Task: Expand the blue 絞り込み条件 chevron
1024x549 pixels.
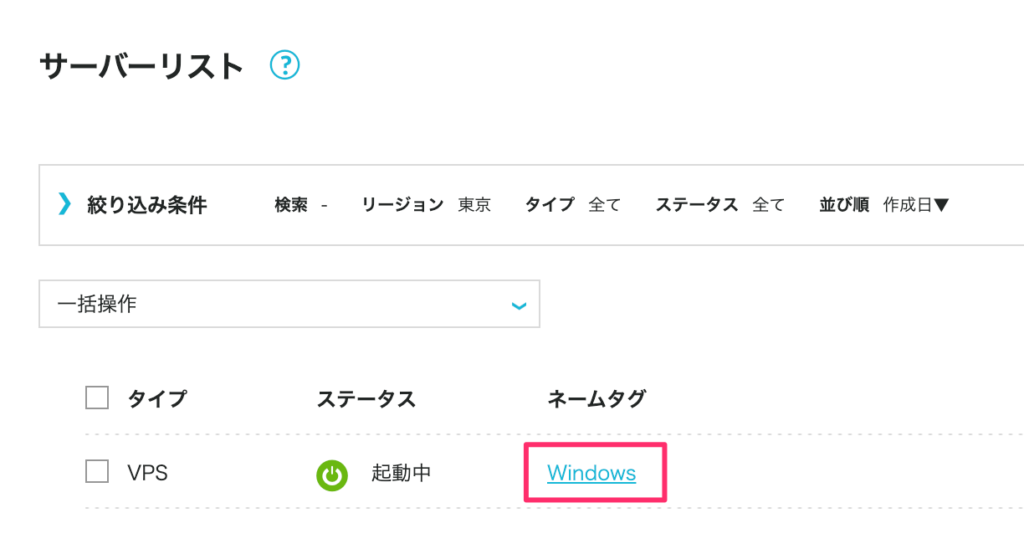Action: (64, 204)
